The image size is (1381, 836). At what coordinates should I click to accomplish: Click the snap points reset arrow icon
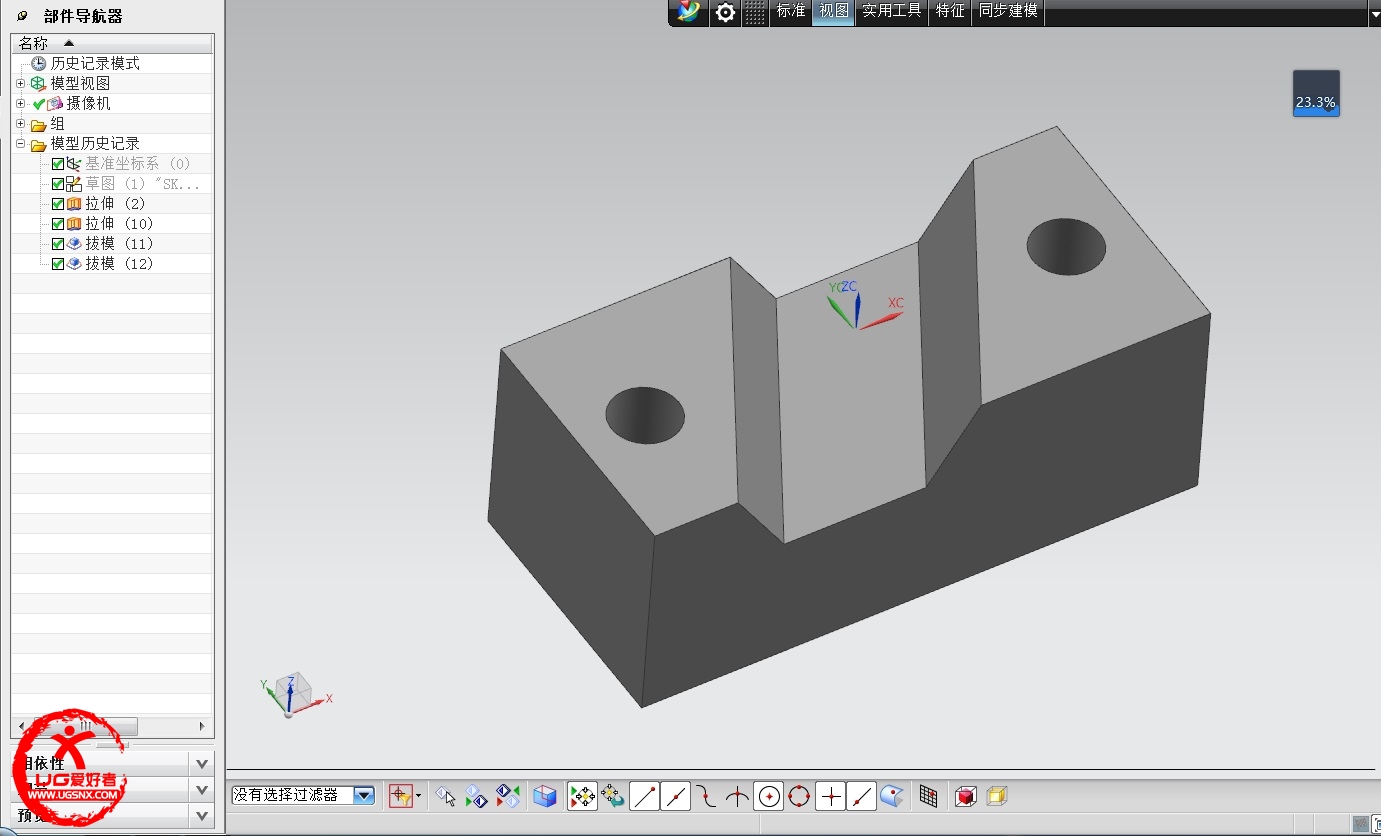612,796
